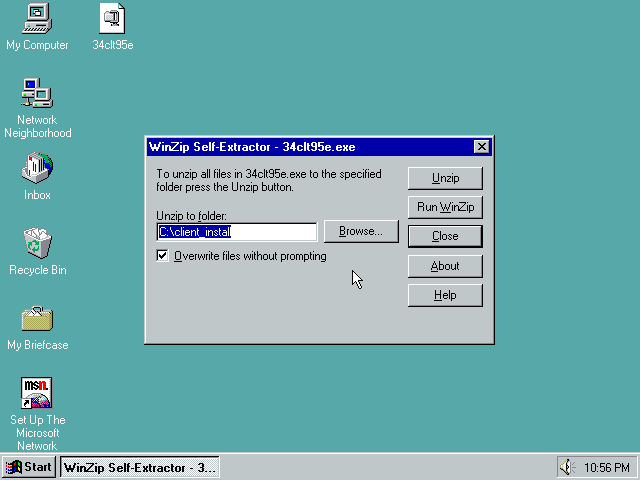
Task: Close the WinZip Self-Extractor window via X
Action: pos(482,147)
